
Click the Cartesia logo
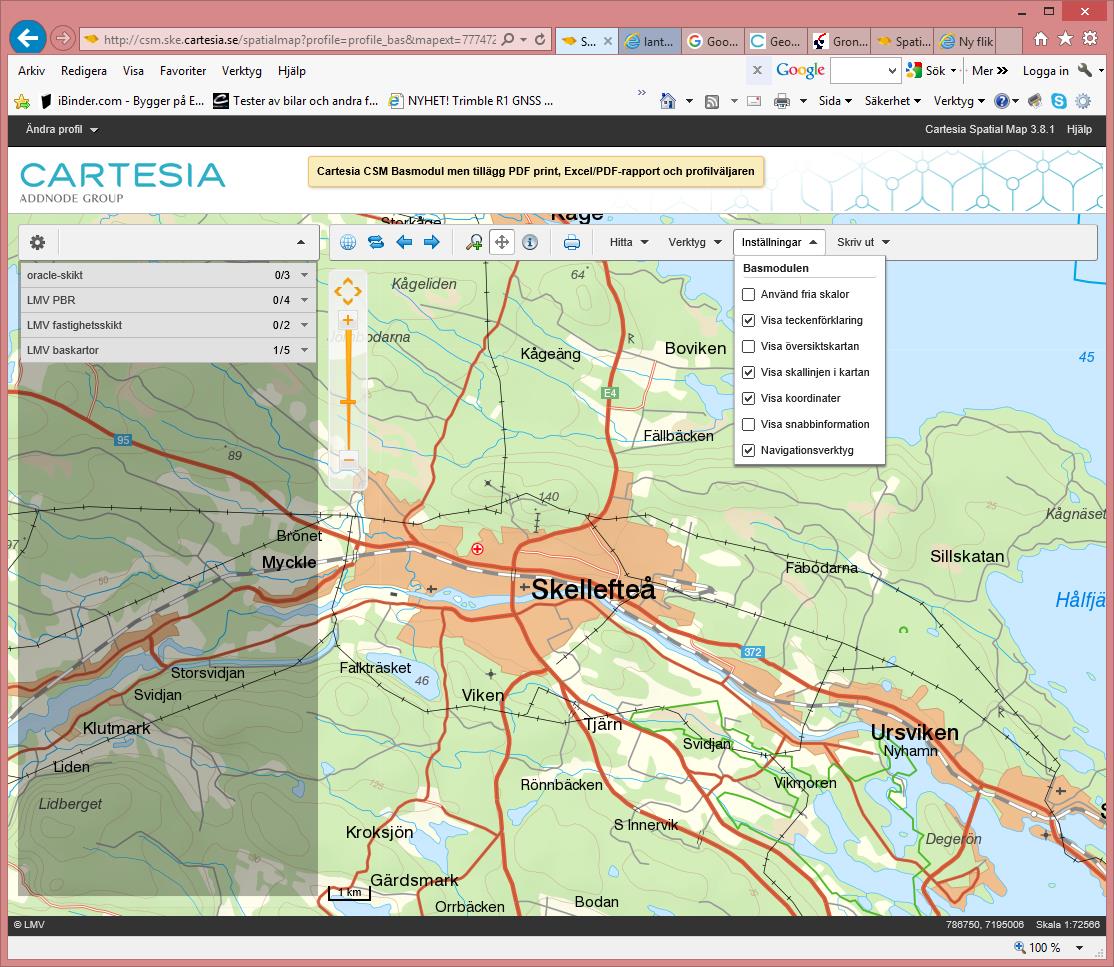tap(122, 182)
